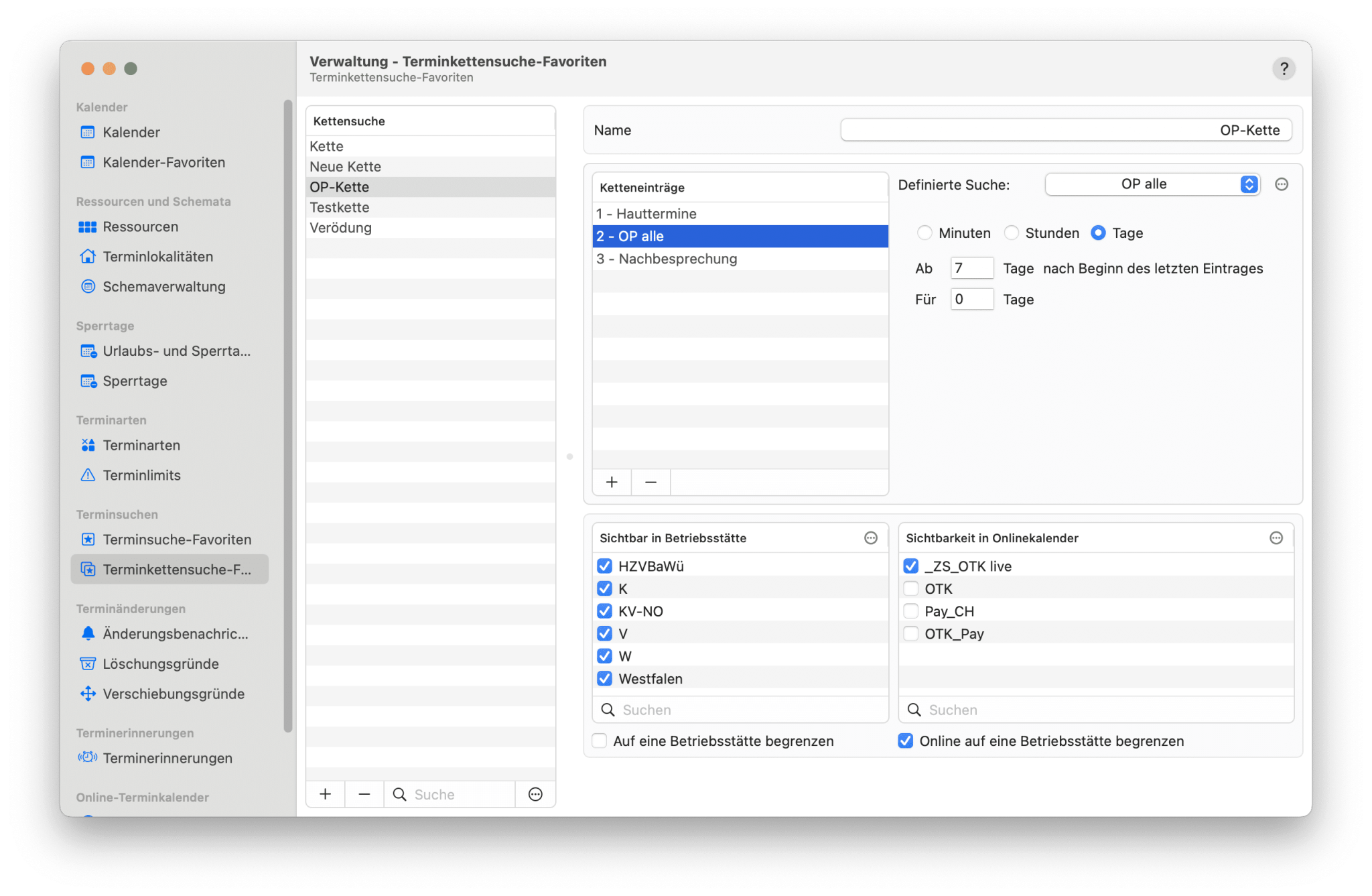Viewport: 1372px width, 896px height.
Task: Select the 3 - Nachbesprechung chain entry
Action: click(667, 259)
